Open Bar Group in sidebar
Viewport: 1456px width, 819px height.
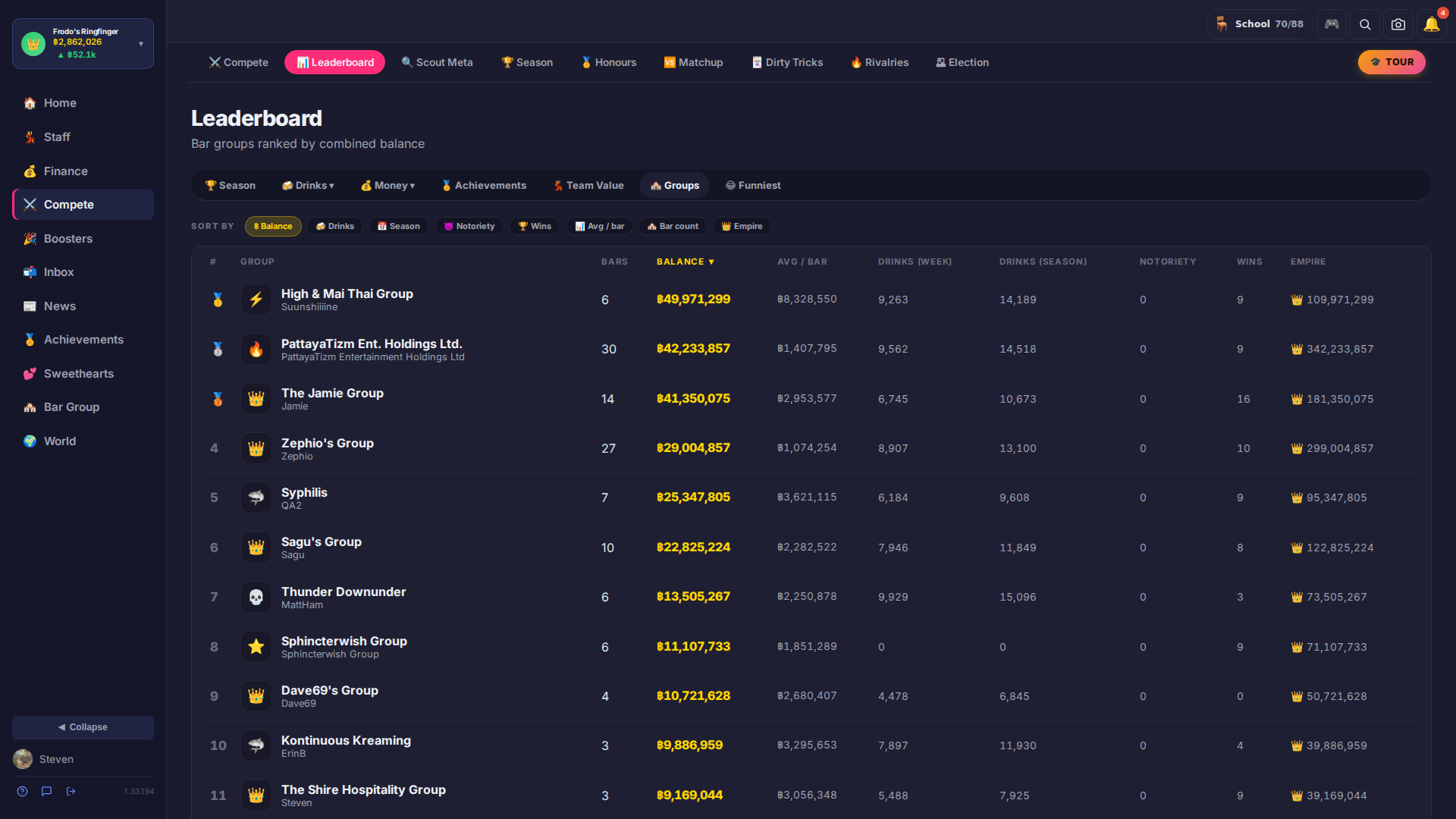[83, 407]
